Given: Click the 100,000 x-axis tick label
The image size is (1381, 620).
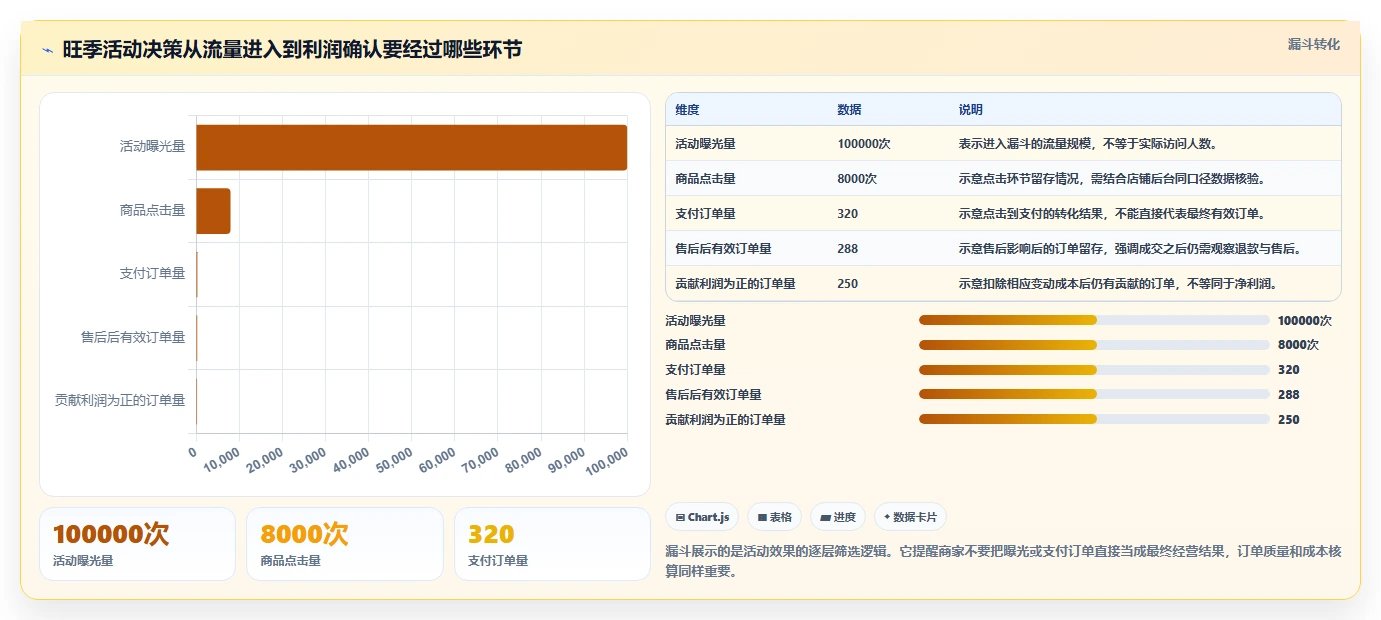Looking at the screenshot, I should (608, 463).
